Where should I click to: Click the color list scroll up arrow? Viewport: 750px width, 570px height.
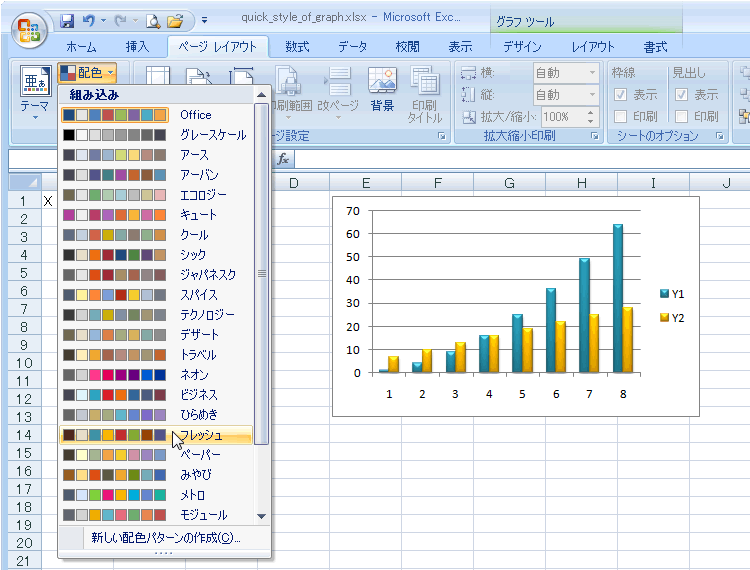tap(261, 95)
